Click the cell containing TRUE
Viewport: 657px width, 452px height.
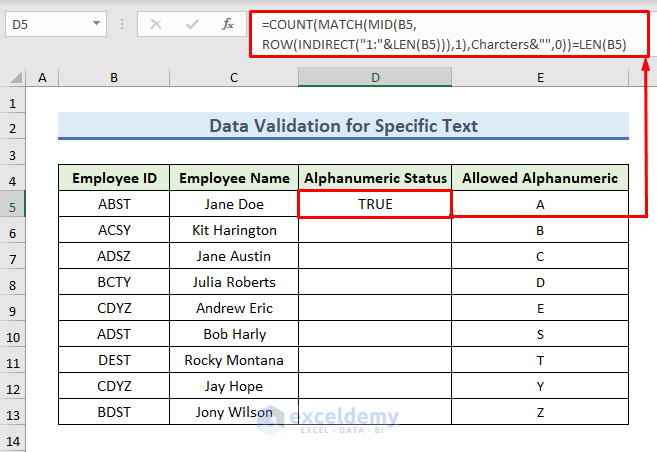(x=375, y=204)
